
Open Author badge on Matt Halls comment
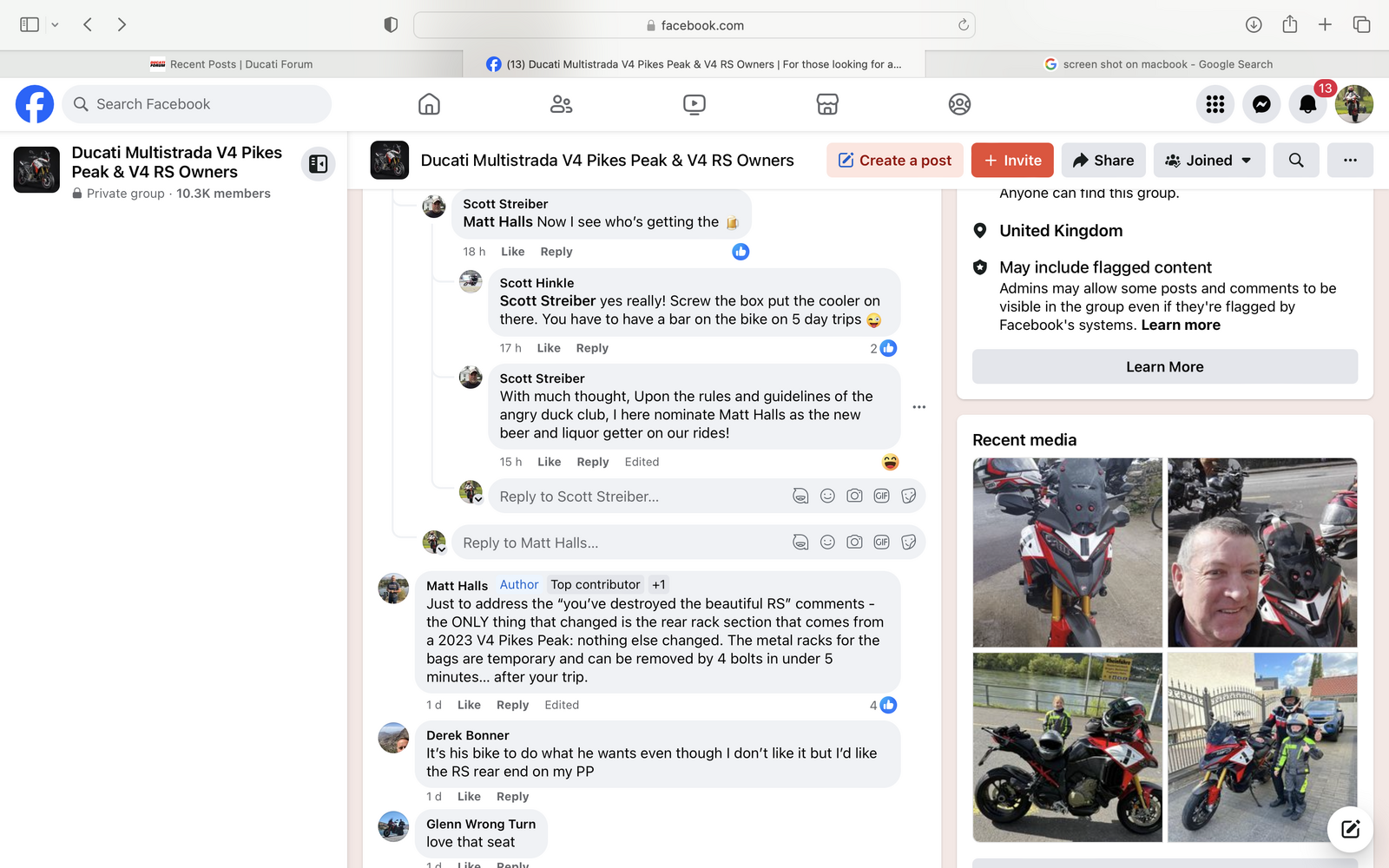[519, 585]
